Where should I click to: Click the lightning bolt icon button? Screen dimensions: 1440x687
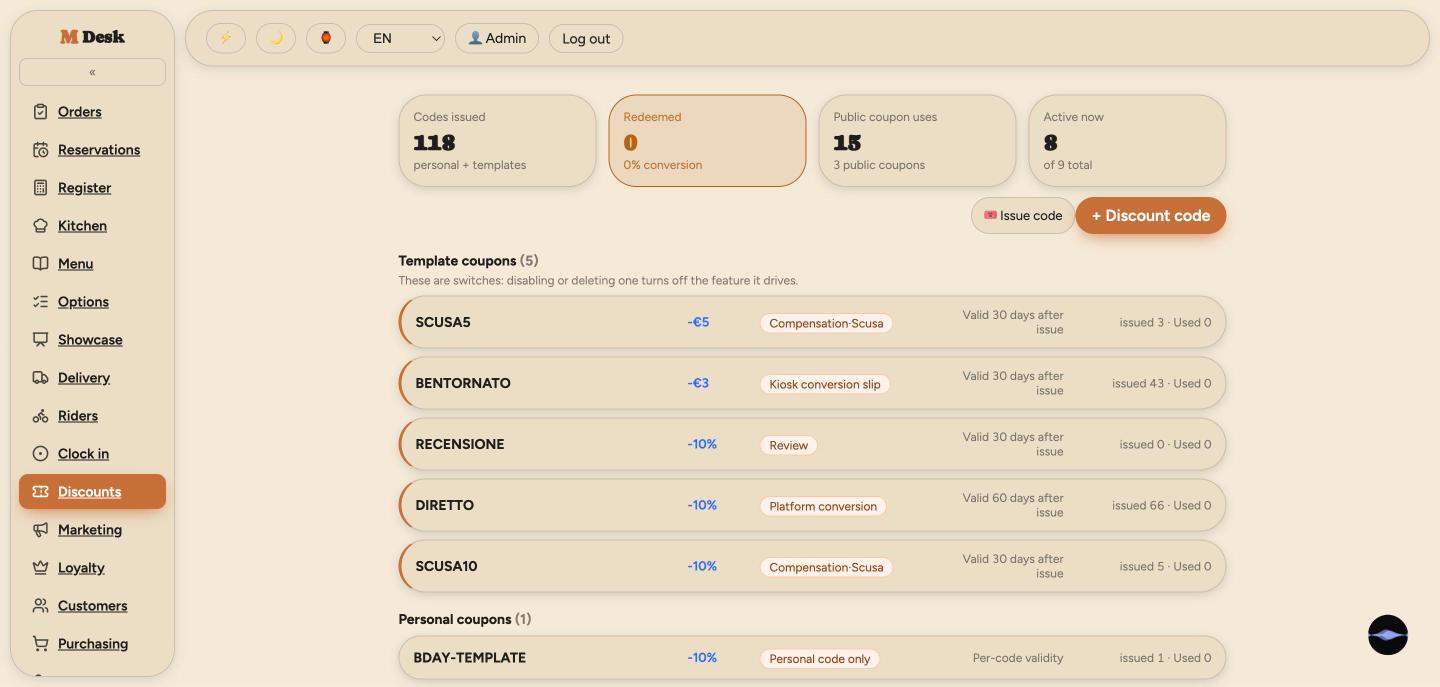(226, 38)
